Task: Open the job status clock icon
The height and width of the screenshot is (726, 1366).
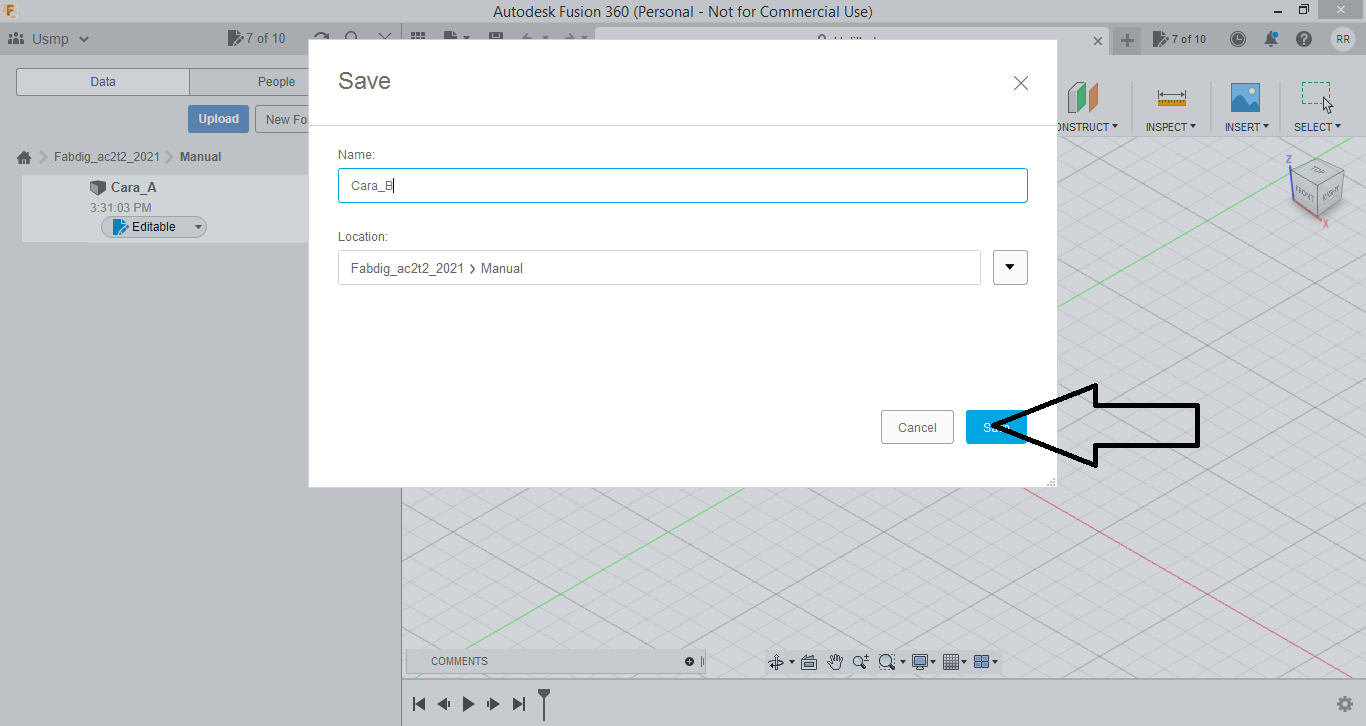Action: pos(1238,39)
